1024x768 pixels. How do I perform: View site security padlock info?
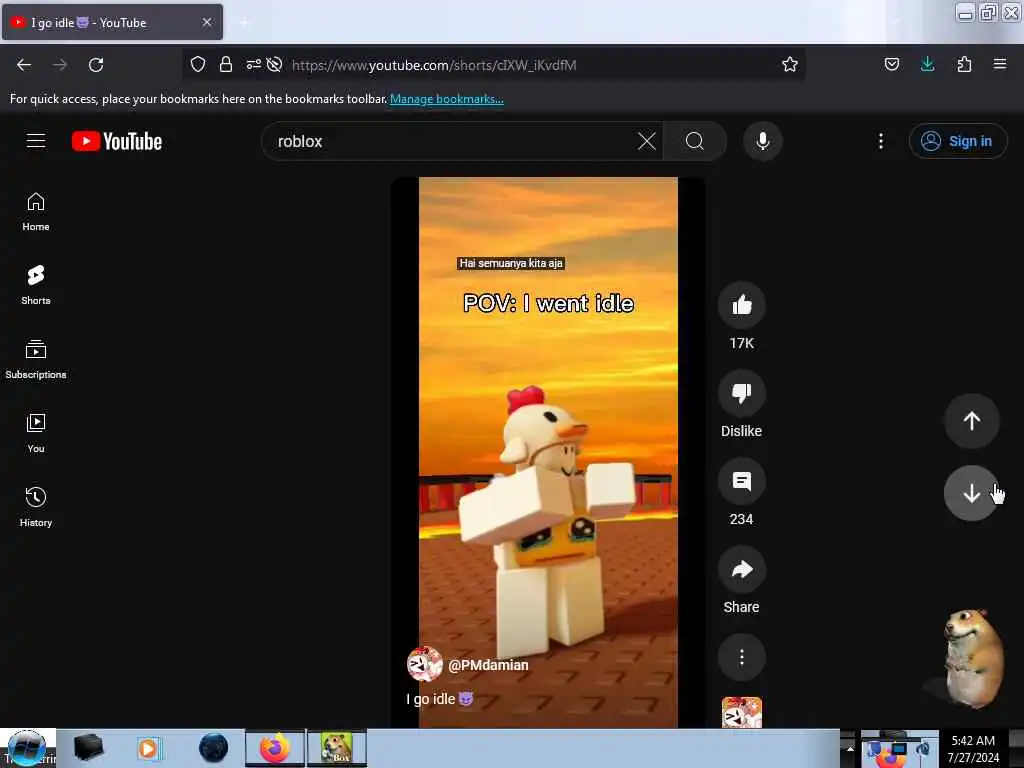pyautogui.click(x=225, y=64)
